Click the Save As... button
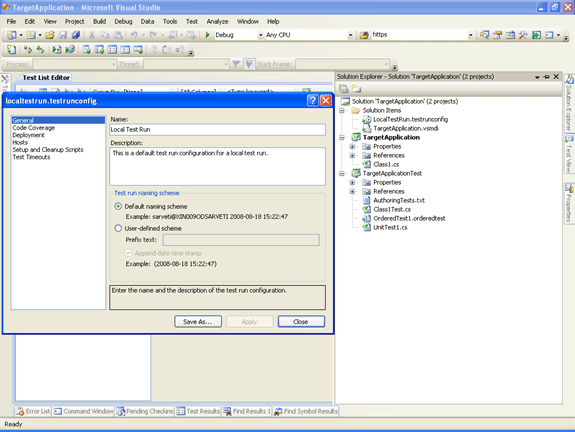This screenshot has width=575, height=432. pyautogui.click(x=198, y=322)
